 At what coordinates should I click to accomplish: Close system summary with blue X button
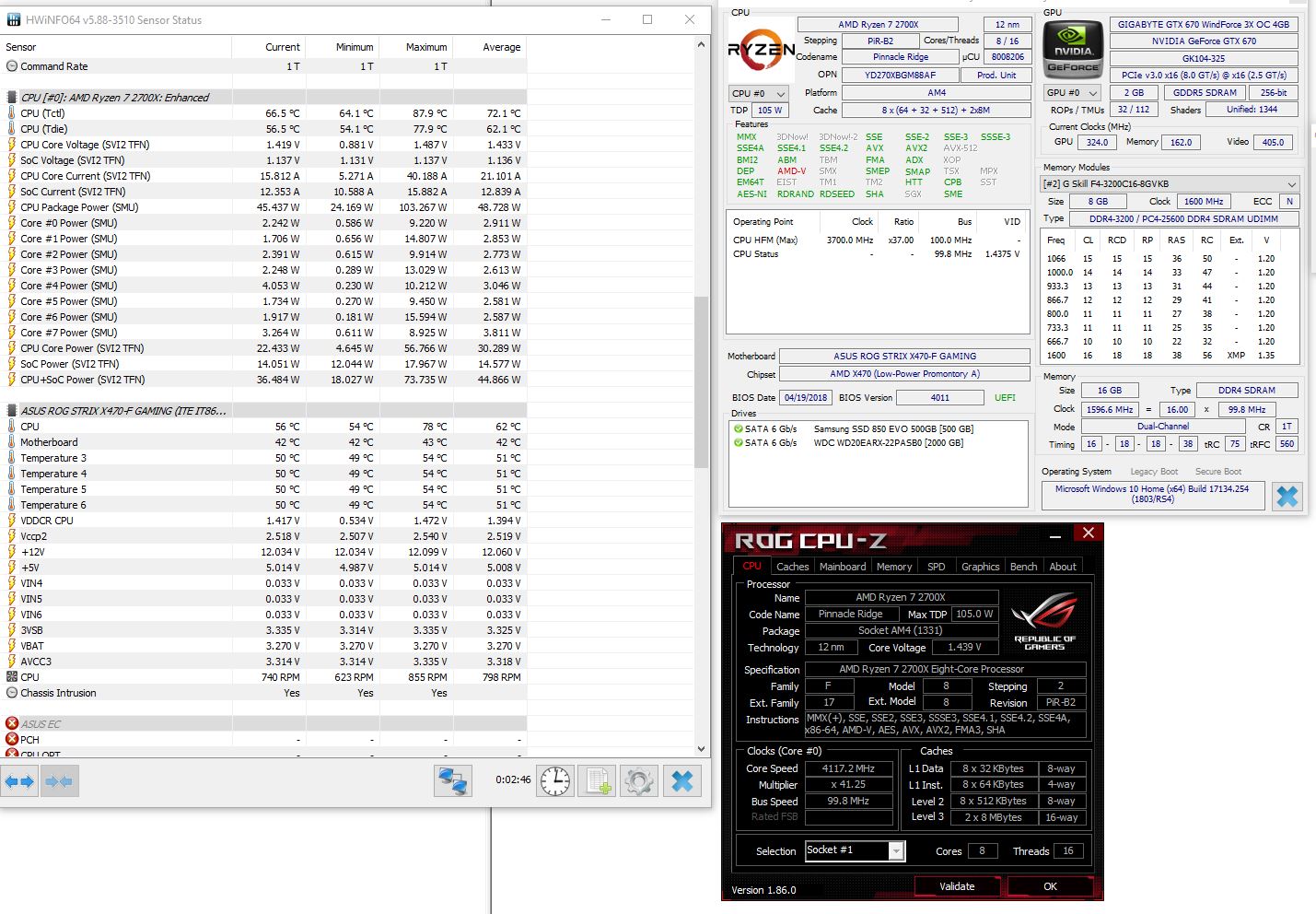(x=1287, y=497)
